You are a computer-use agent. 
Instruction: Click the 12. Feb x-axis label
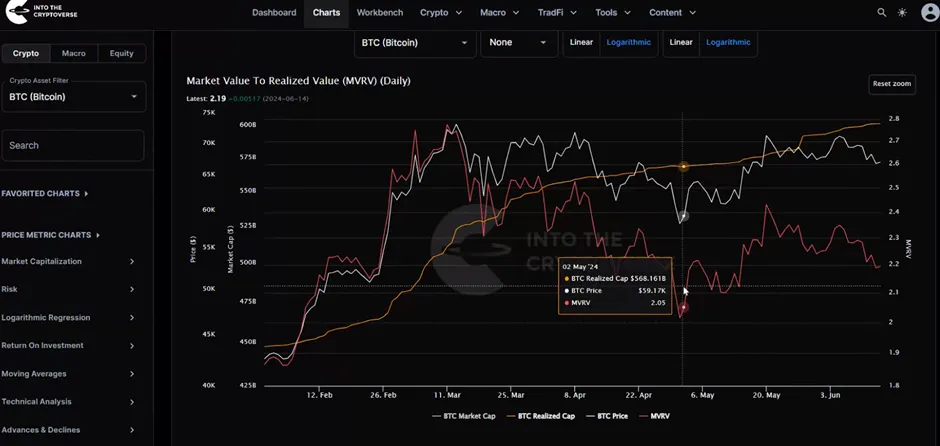coord(320,396)
